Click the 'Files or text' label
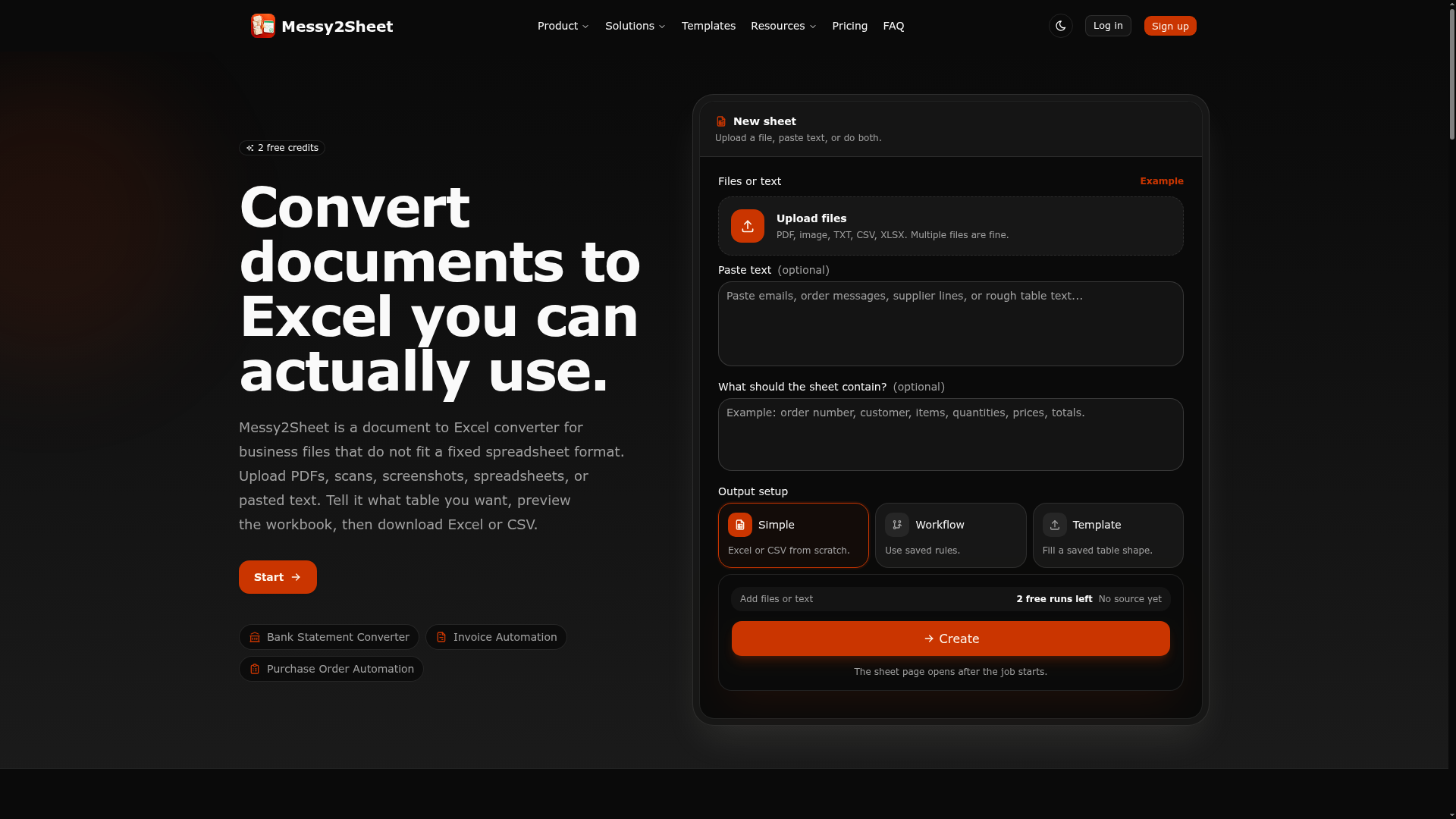This screenshot has width=1456, height=819. [x=749, y=181]
